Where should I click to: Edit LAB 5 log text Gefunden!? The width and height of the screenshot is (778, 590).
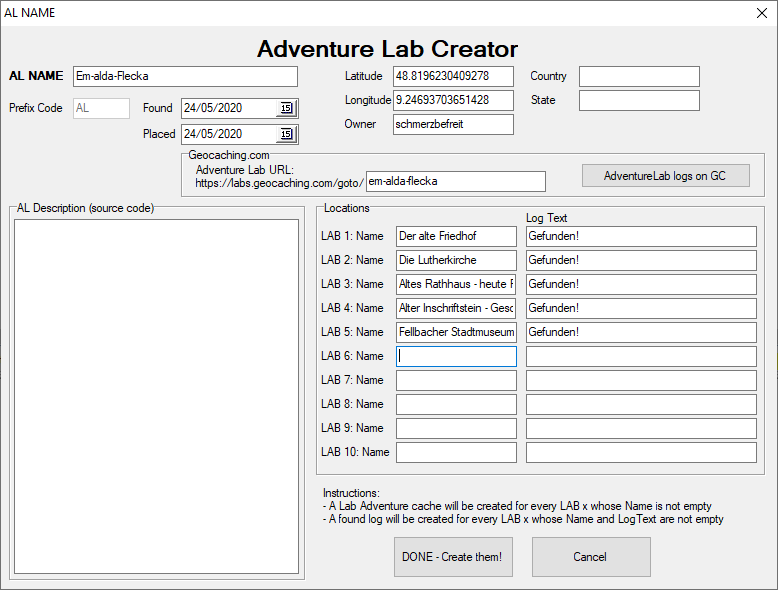tap(641, 332)
